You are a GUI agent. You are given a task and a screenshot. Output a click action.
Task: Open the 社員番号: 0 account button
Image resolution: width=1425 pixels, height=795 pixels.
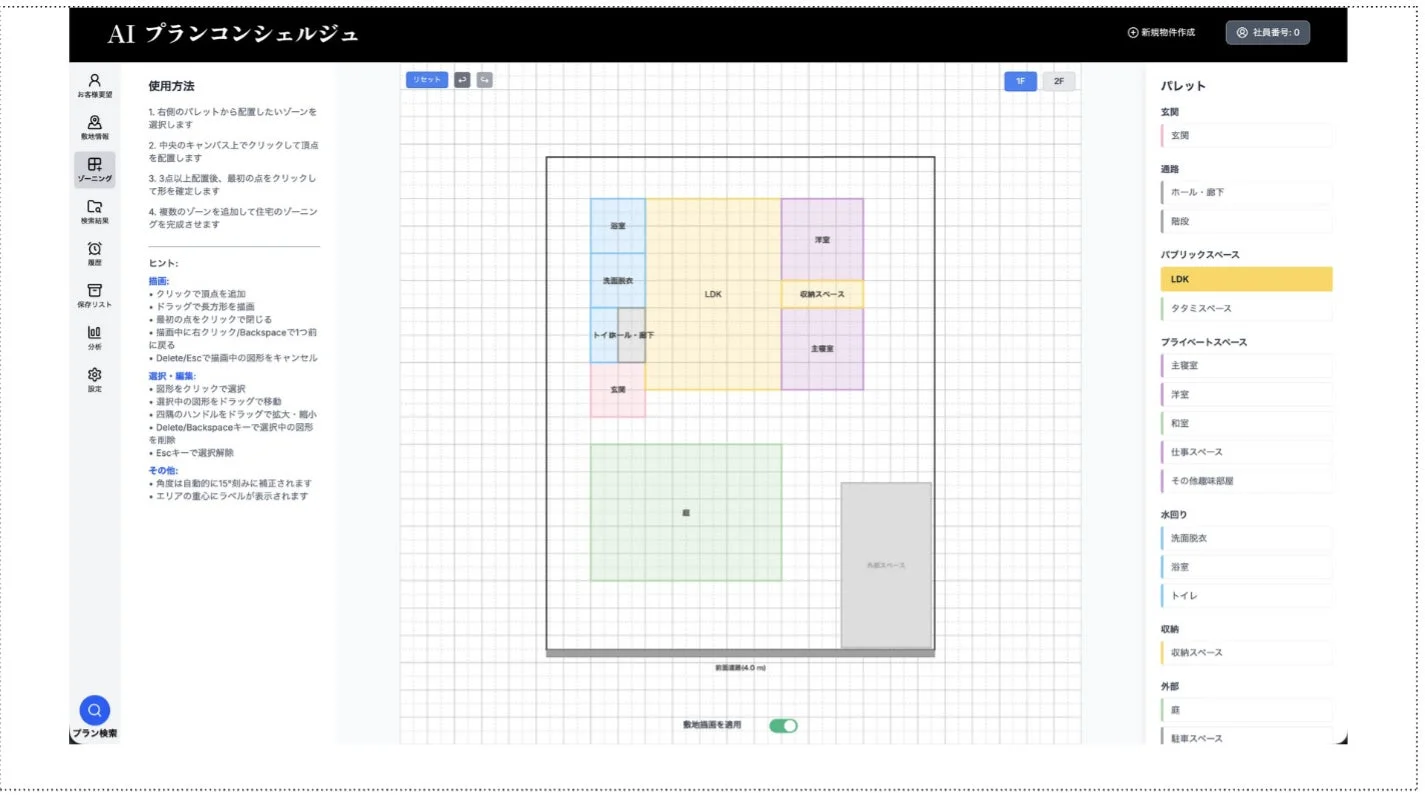coord(1267,33)
